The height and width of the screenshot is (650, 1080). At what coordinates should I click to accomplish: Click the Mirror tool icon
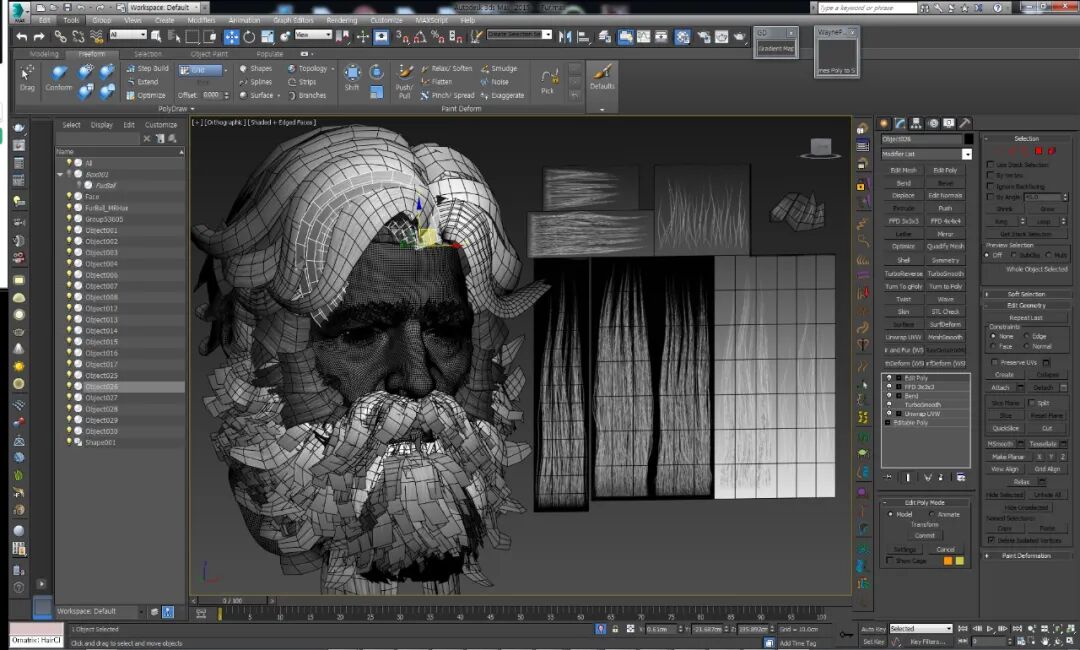tap(565, 36)
